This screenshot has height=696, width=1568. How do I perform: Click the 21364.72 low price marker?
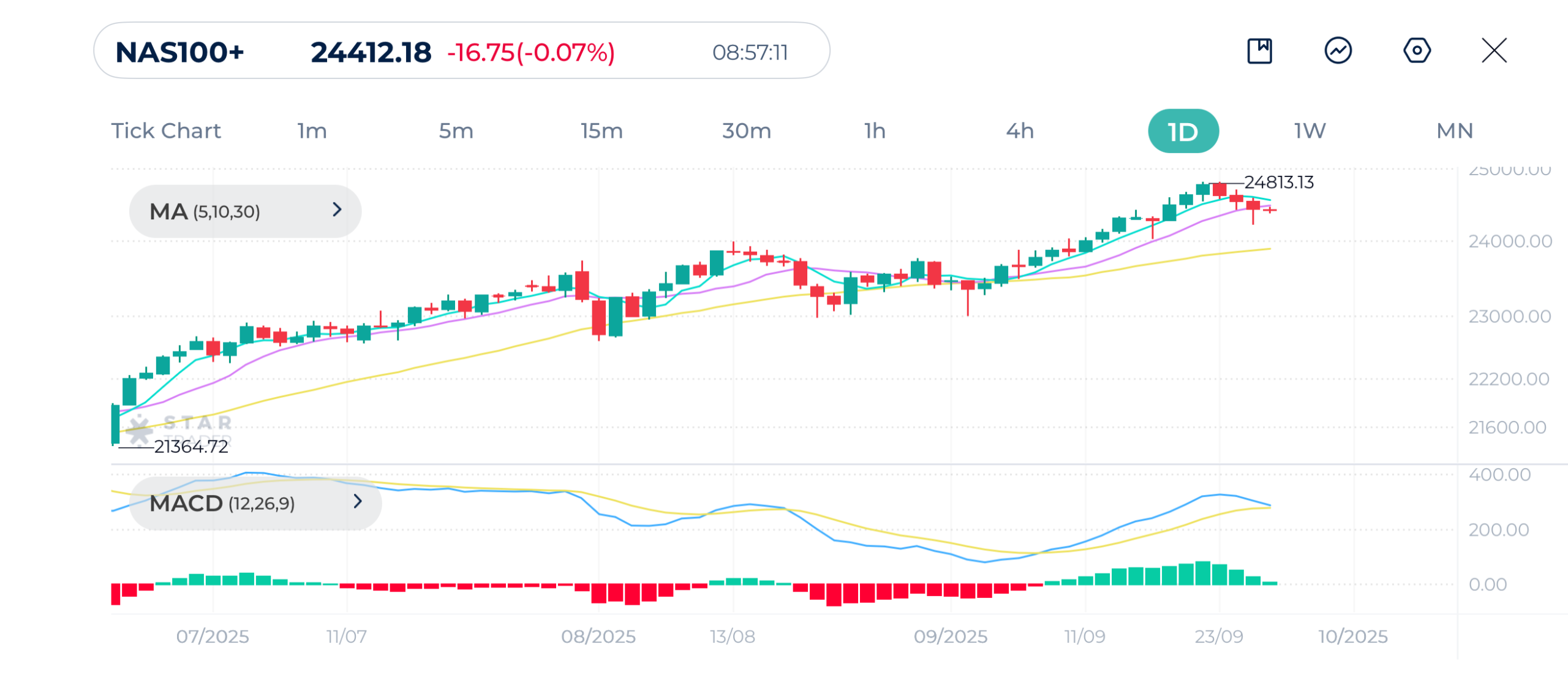tap(190, 447)
